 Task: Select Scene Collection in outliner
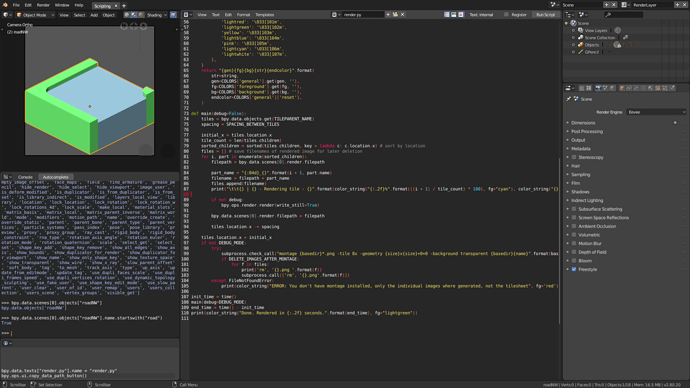[599, 37]
